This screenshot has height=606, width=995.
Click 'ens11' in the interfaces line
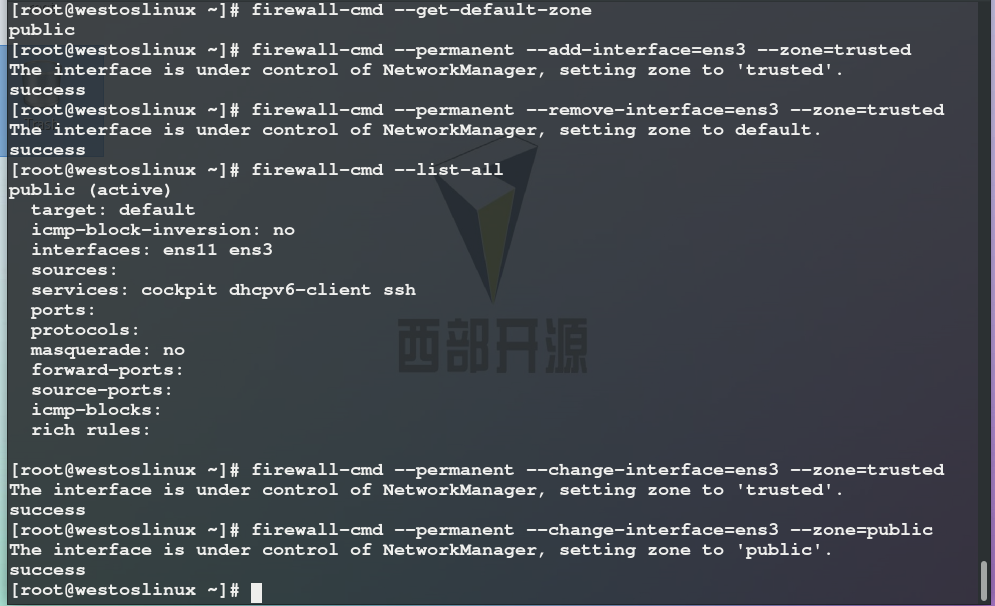click(x=190, y=250)
